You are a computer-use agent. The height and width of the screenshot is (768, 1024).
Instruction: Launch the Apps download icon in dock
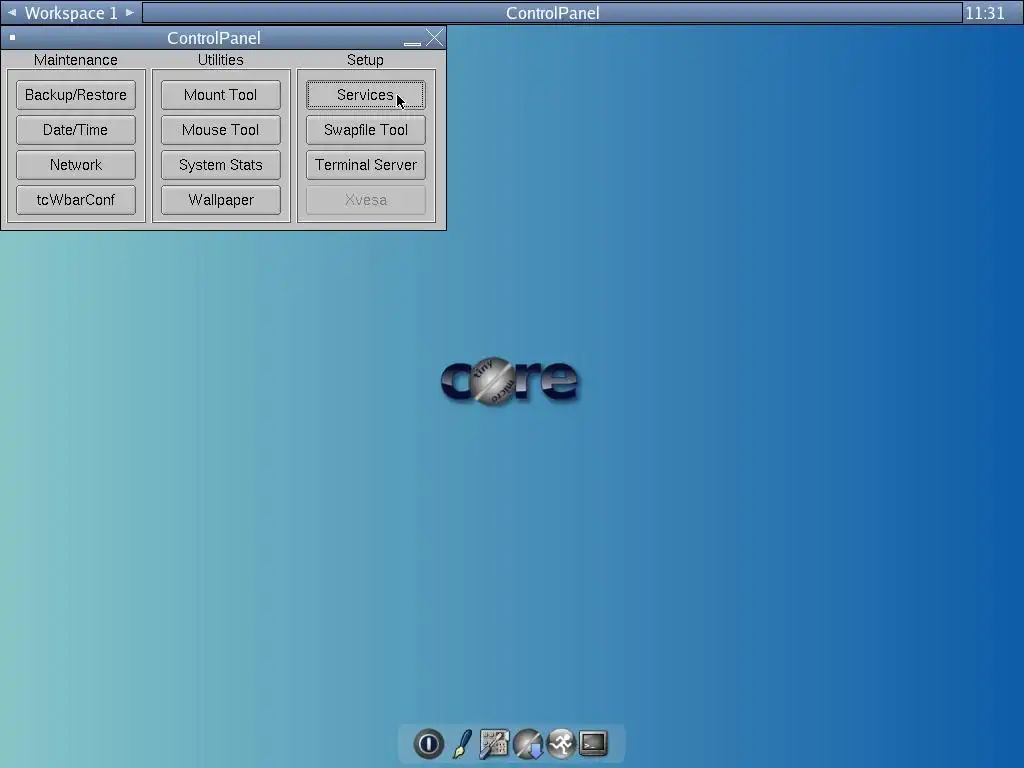(x=528, y=743)
